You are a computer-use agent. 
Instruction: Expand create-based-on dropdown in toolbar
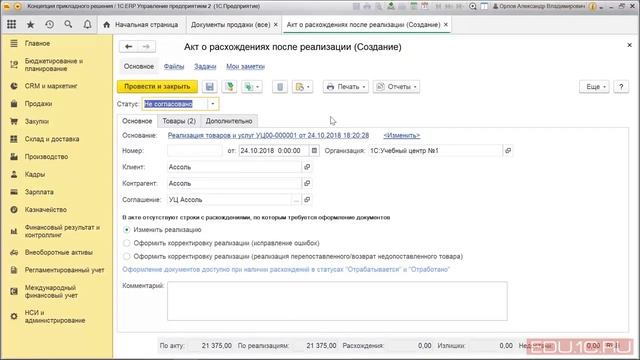(252, 87)
